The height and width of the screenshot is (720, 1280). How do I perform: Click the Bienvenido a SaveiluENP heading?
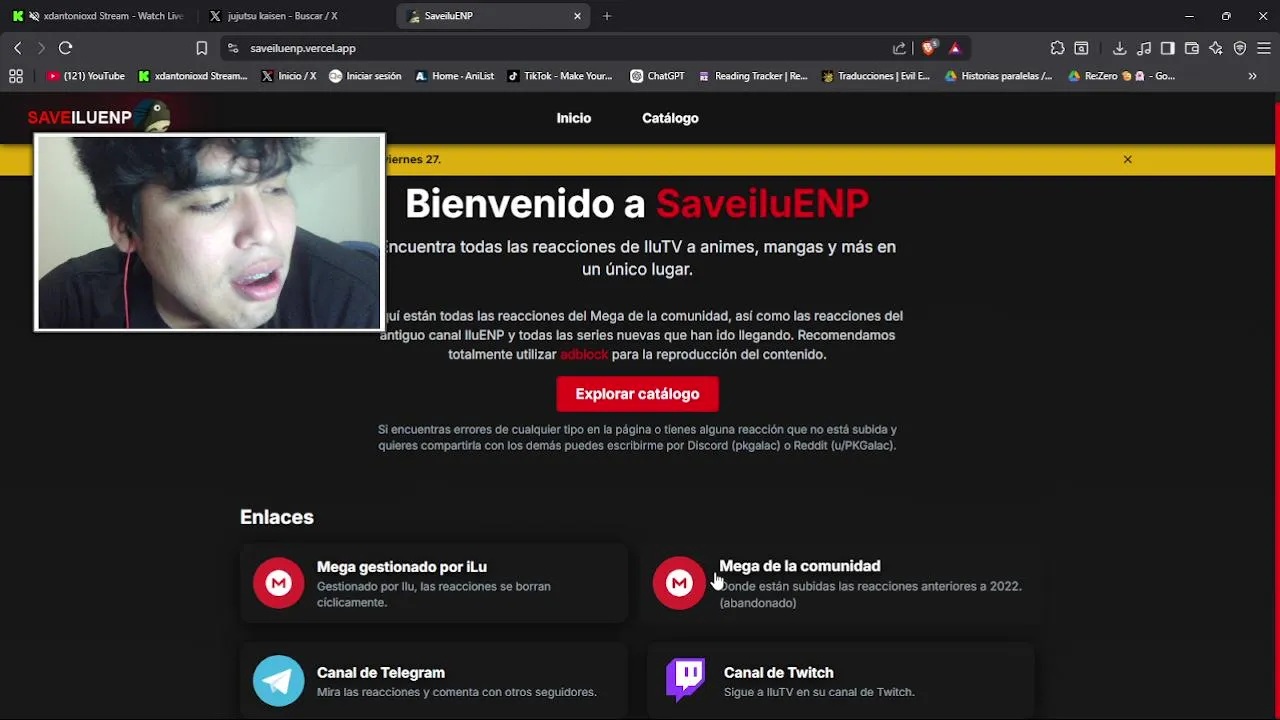(x=637, y=204)
